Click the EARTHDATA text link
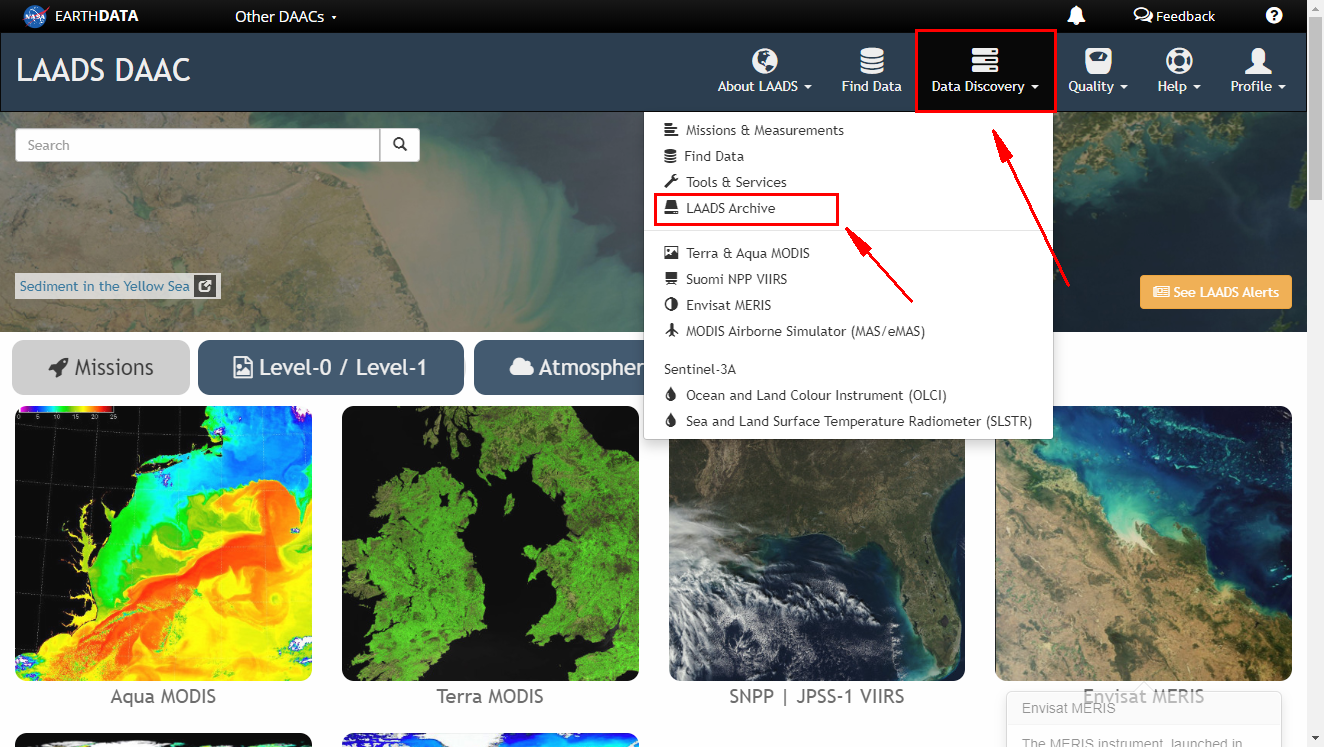The width and height of the screenshot is (1324, 747). pyautogui.click(x=97, y=16)
